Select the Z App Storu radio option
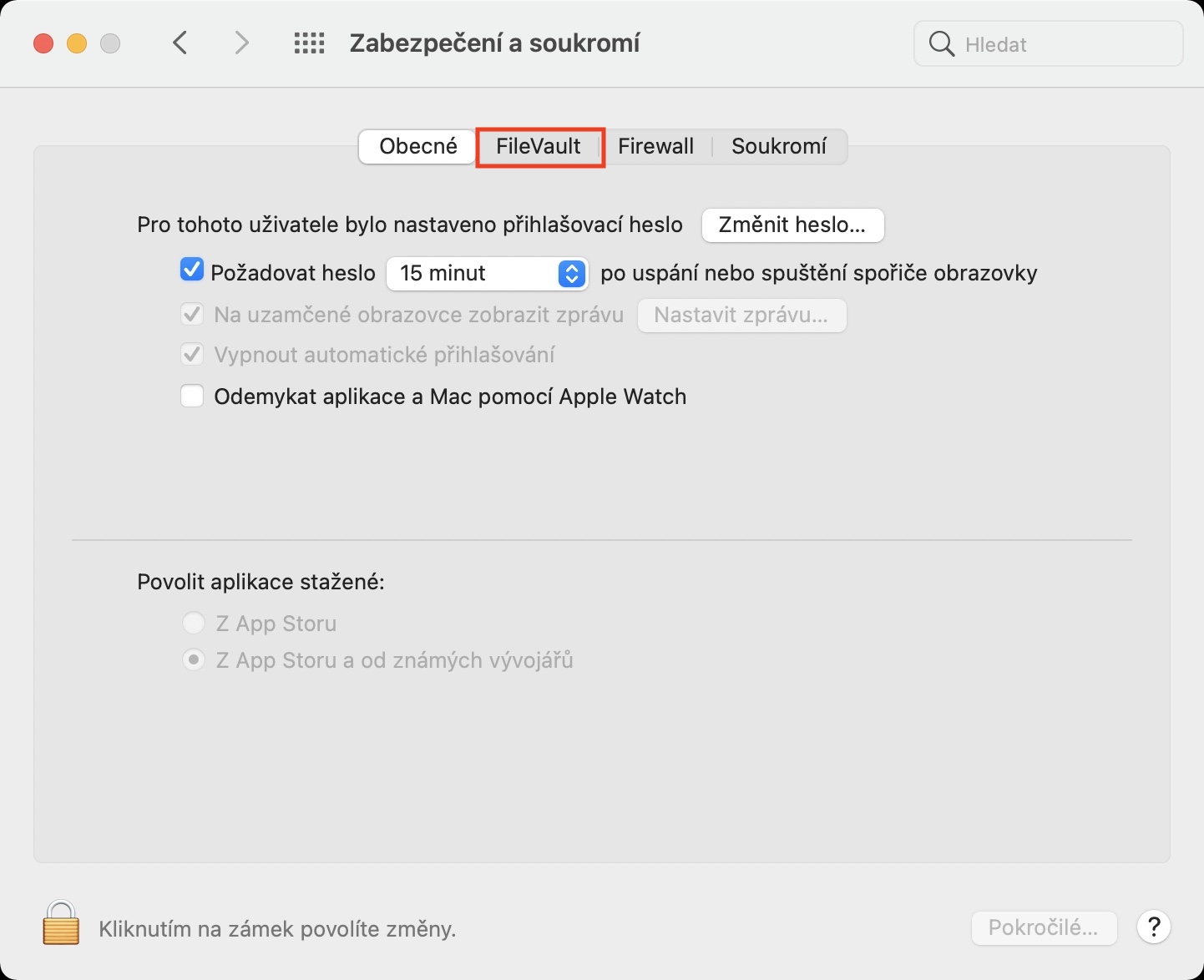1204x980 pixels. [194, 623]
